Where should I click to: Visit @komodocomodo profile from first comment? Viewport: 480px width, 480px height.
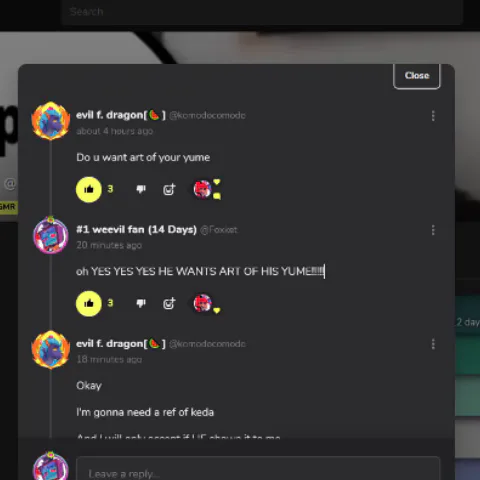coord(207,115)
